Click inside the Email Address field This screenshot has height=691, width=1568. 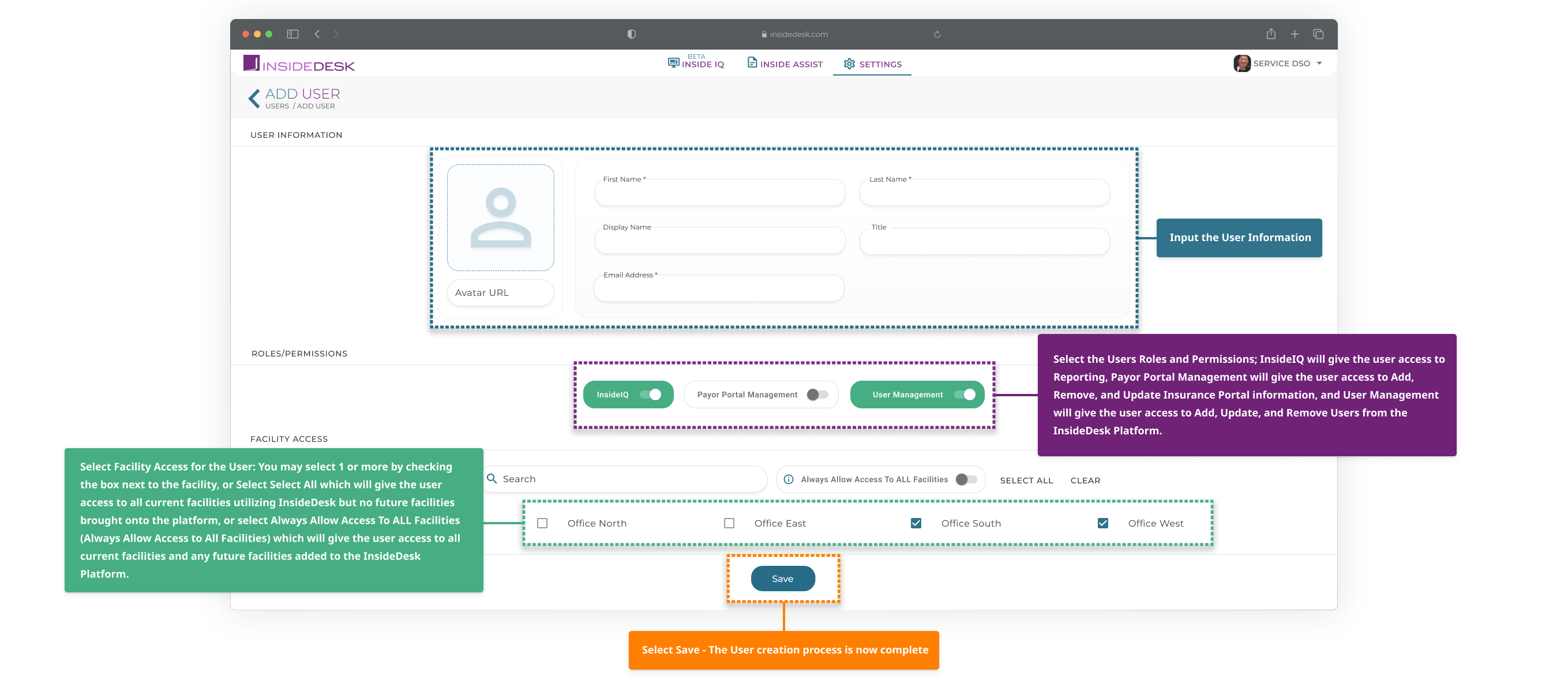718,288
